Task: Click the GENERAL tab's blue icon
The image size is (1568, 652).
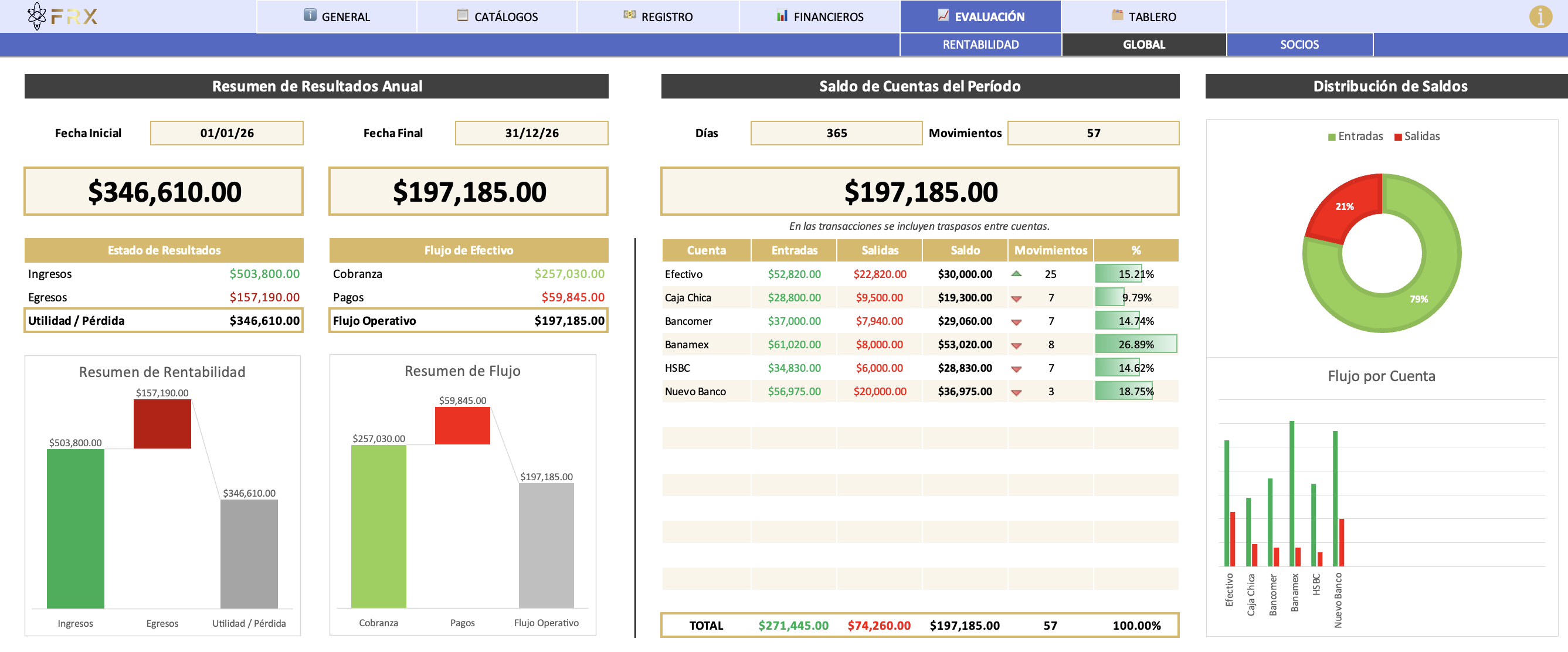Action: point(310,15)
